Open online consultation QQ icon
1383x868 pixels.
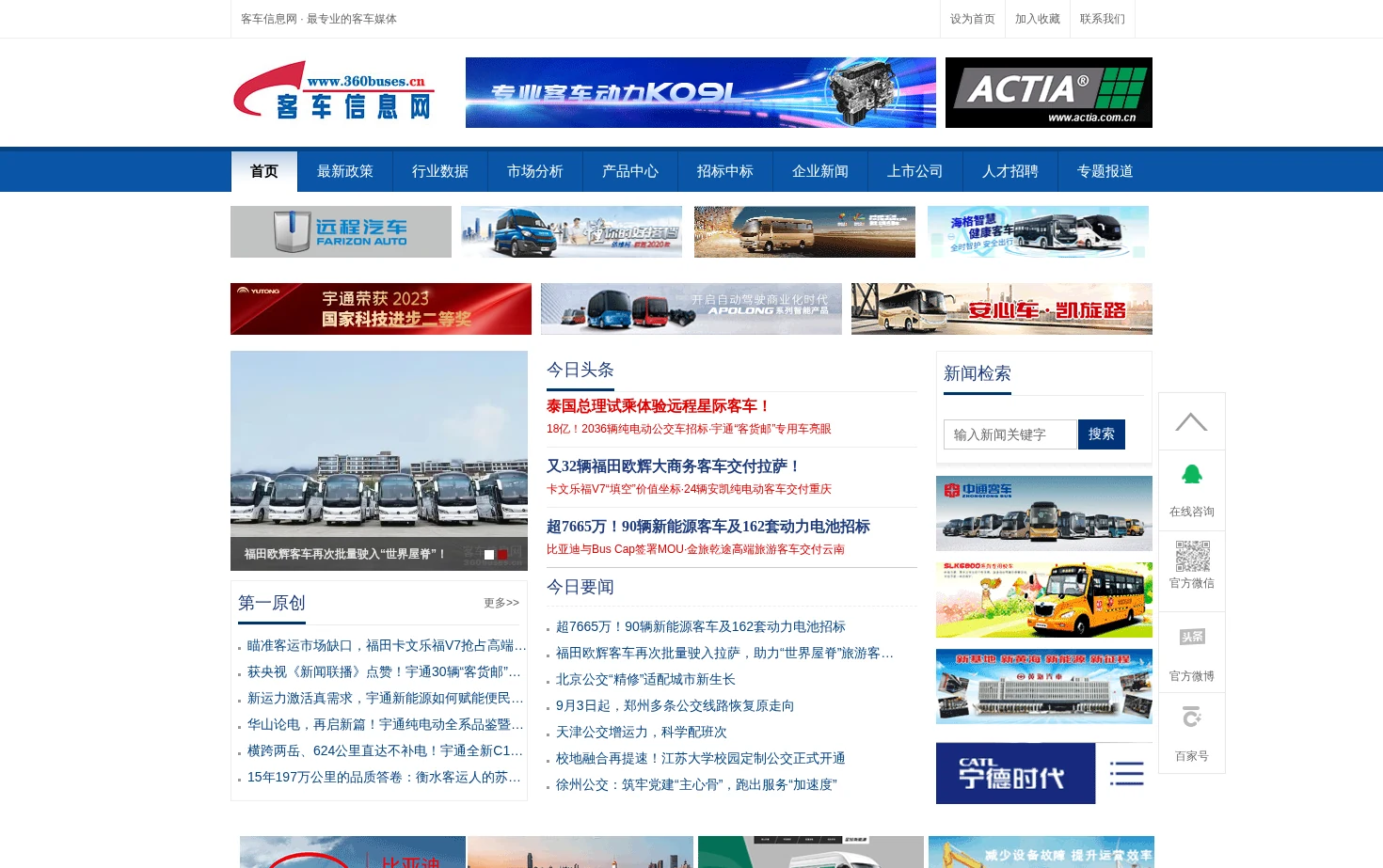pyautogui.click(x=1192, y=474)
